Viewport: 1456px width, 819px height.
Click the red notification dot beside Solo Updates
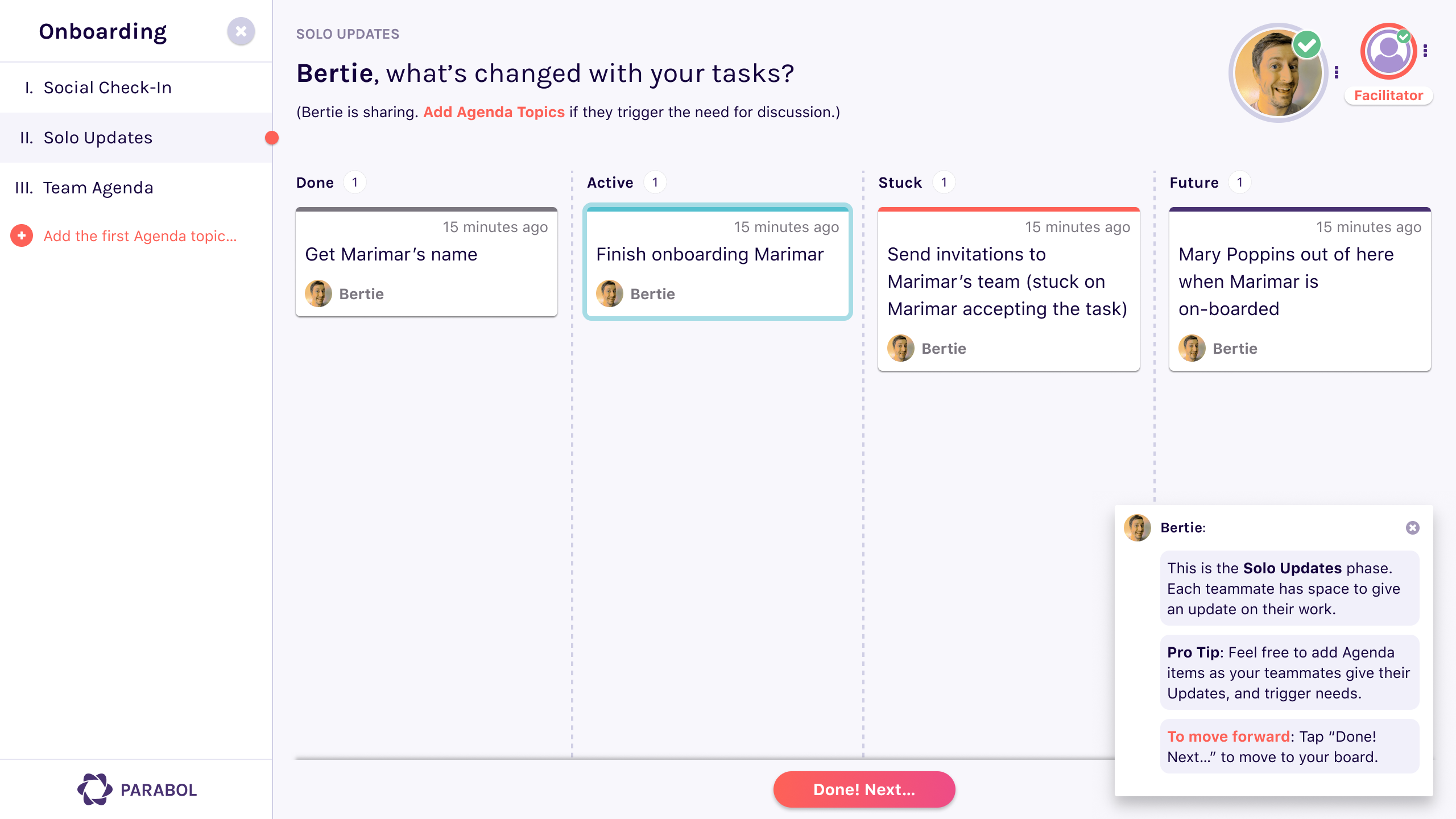pos(271,138)
